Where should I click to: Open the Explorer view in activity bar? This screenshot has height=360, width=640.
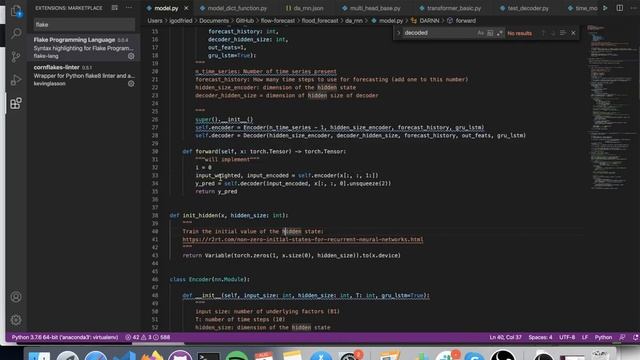(x=16, y=11)
